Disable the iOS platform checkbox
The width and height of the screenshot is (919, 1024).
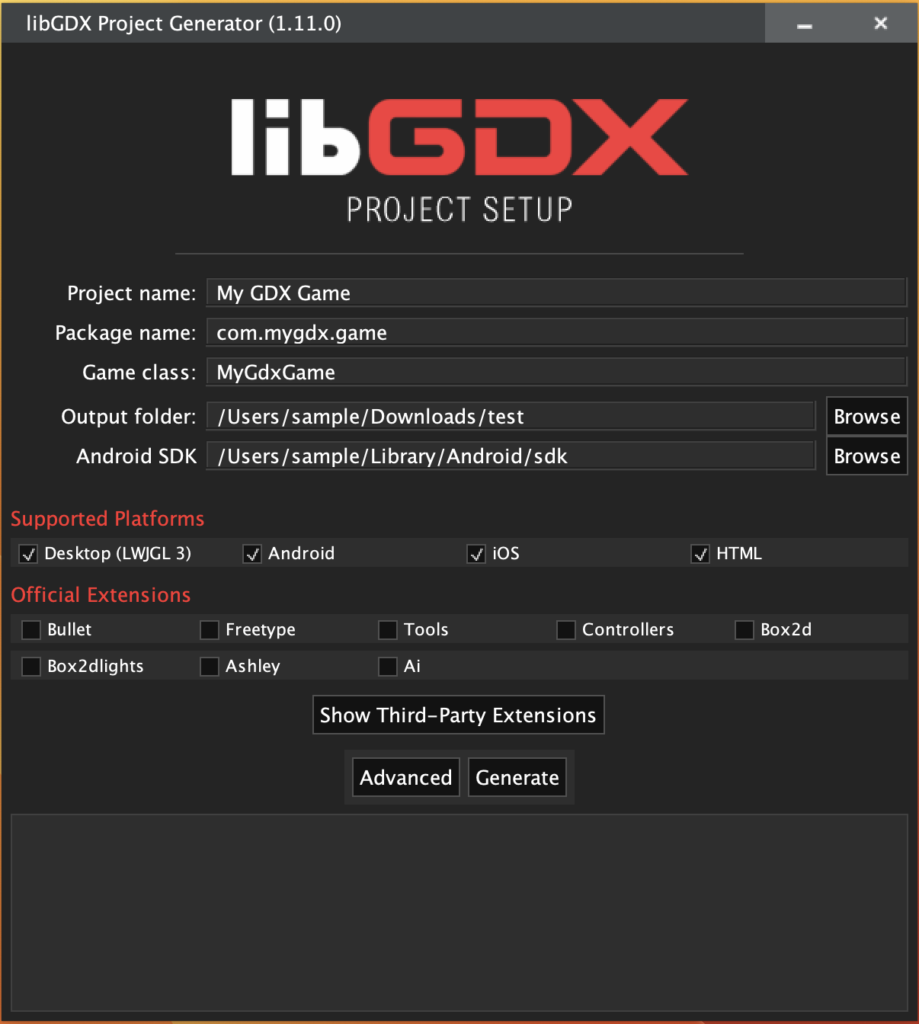tap(477, 554)
